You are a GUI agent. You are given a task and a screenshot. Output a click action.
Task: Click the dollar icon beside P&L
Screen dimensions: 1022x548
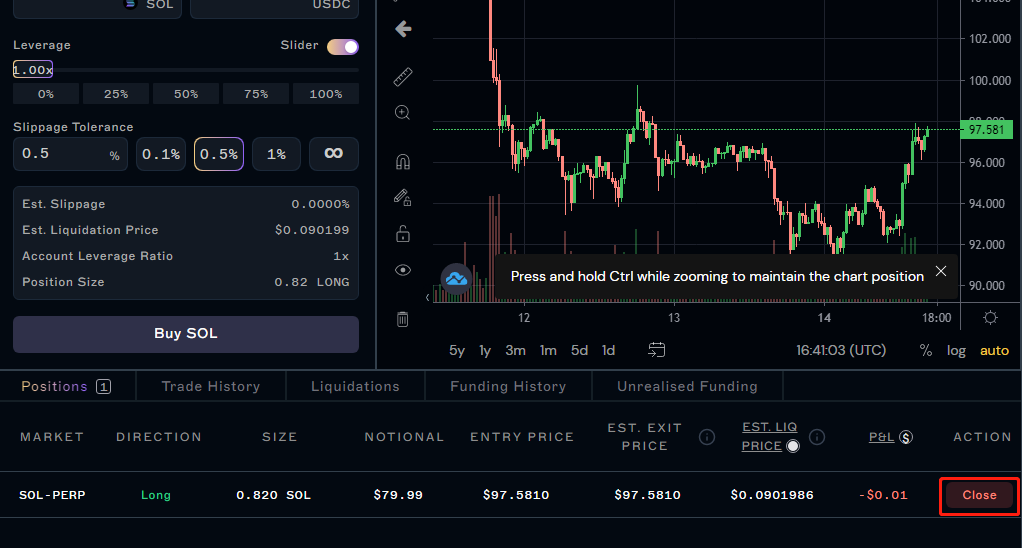coord(906,437)
